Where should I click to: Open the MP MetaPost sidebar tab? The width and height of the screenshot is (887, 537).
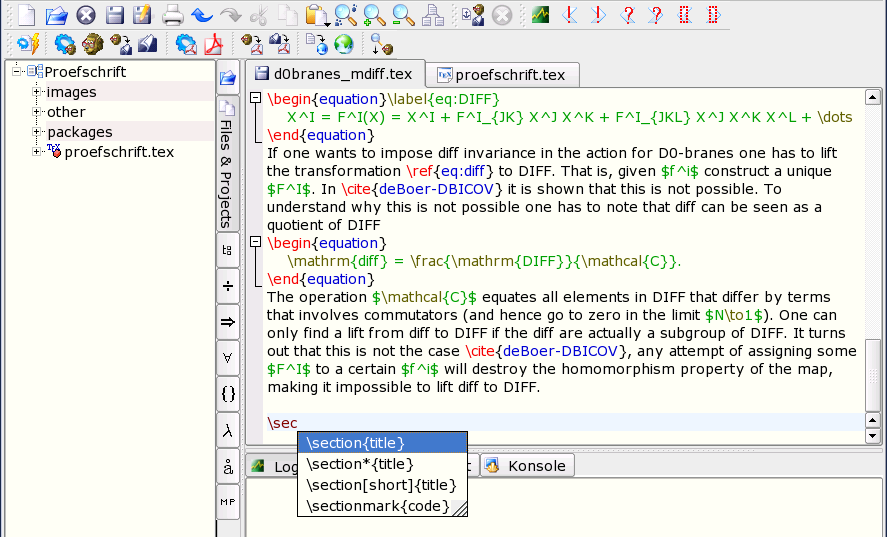[227, 502]
